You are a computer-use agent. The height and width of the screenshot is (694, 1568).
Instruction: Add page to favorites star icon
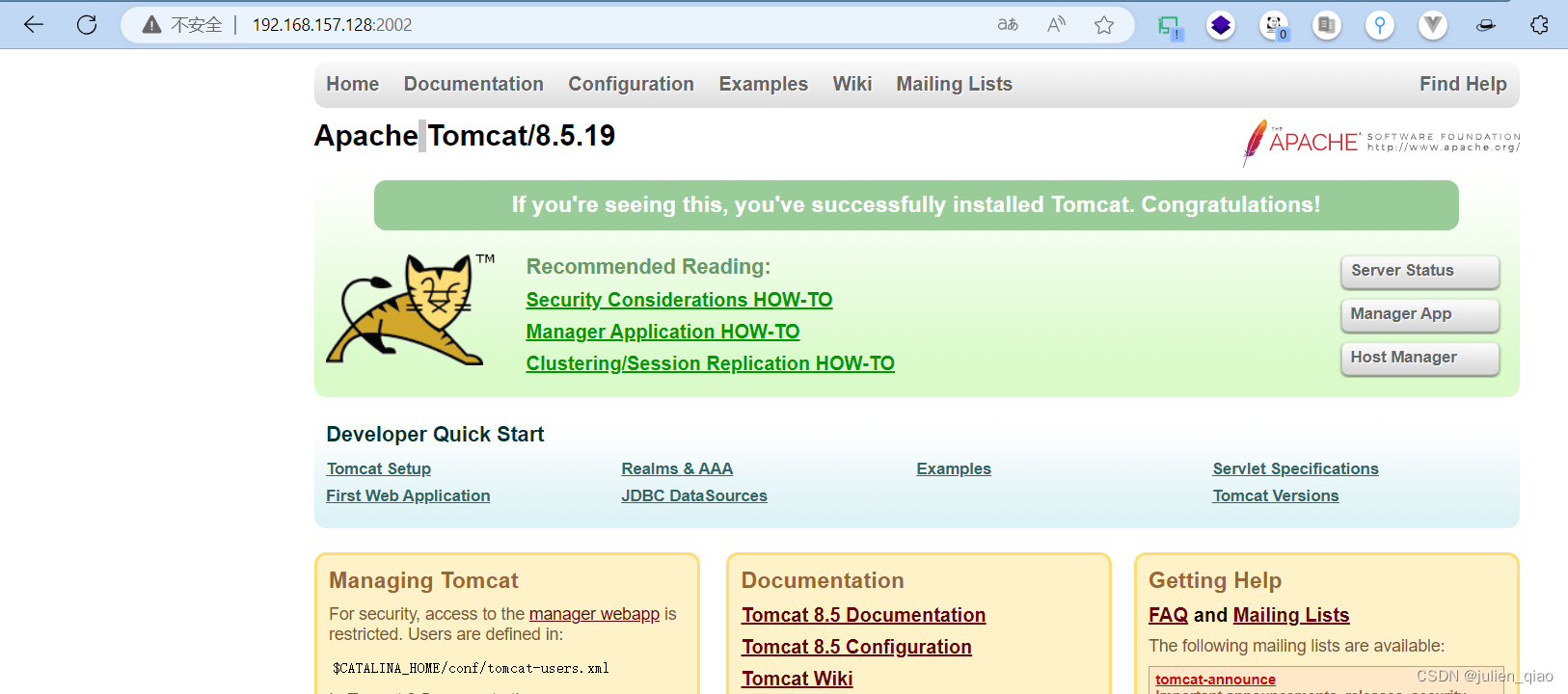[x=1104, y=25]
